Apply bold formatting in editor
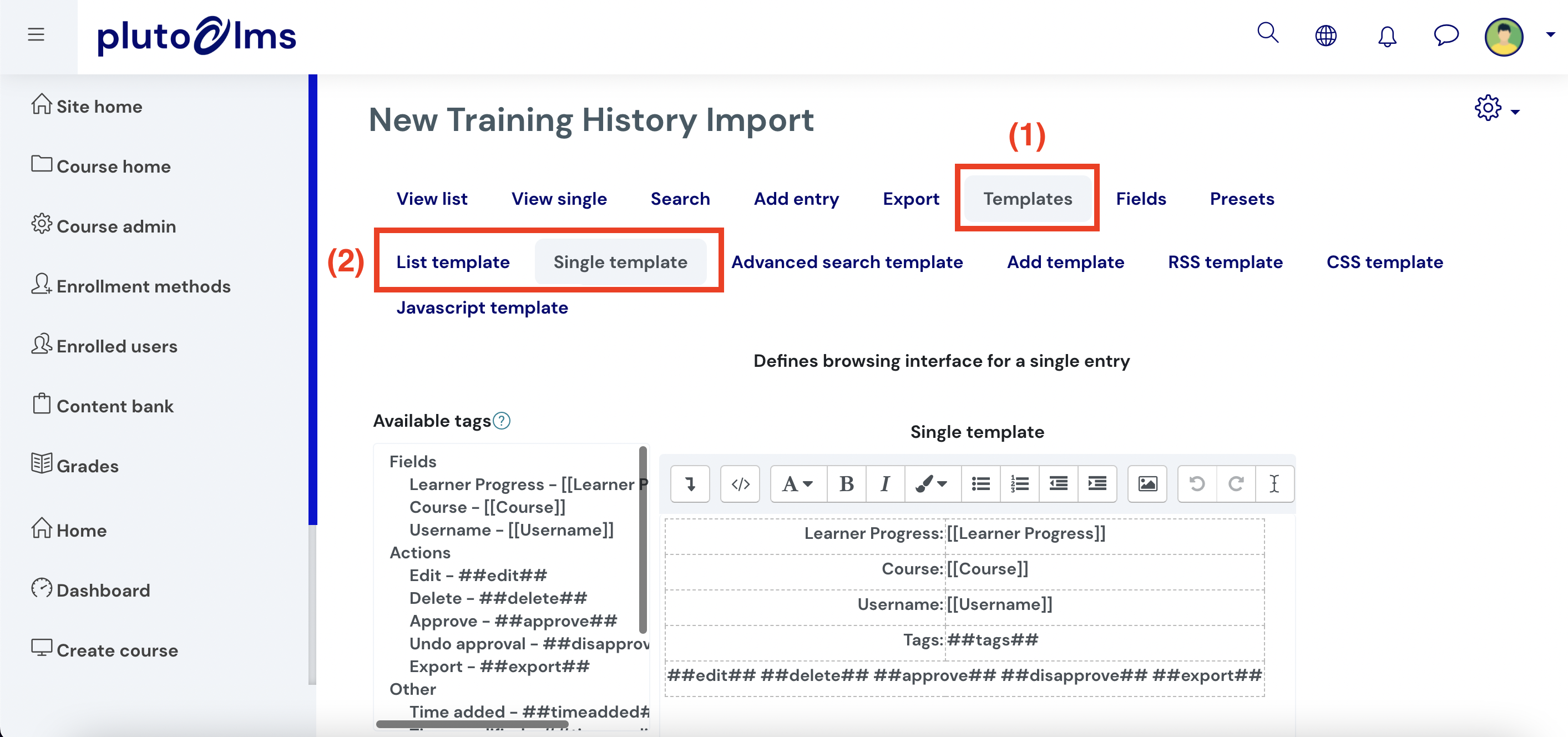 pyautogui.click(x=847, y=484)
